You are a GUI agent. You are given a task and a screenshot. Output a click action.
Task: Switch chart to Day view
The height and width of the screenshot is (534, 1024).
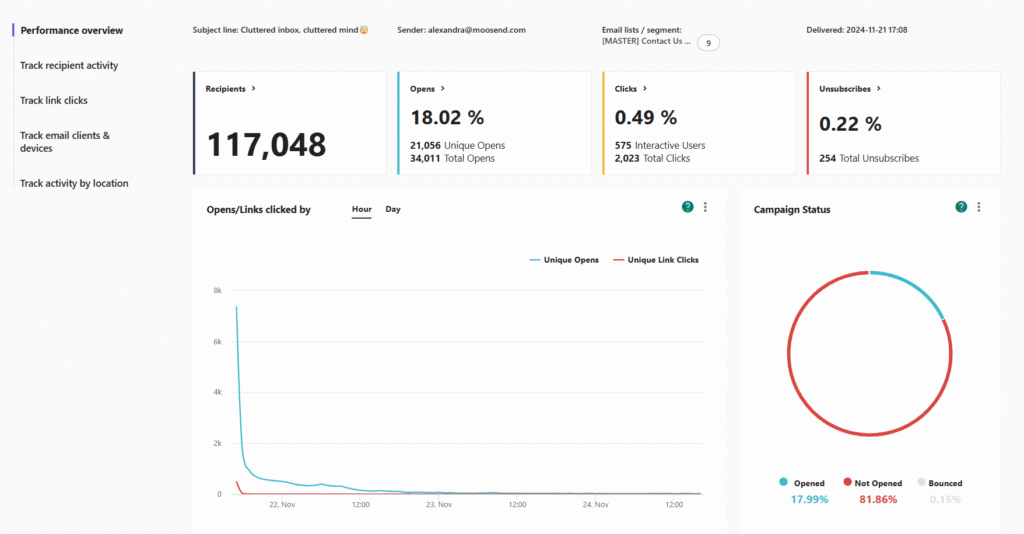click(393, 210)
